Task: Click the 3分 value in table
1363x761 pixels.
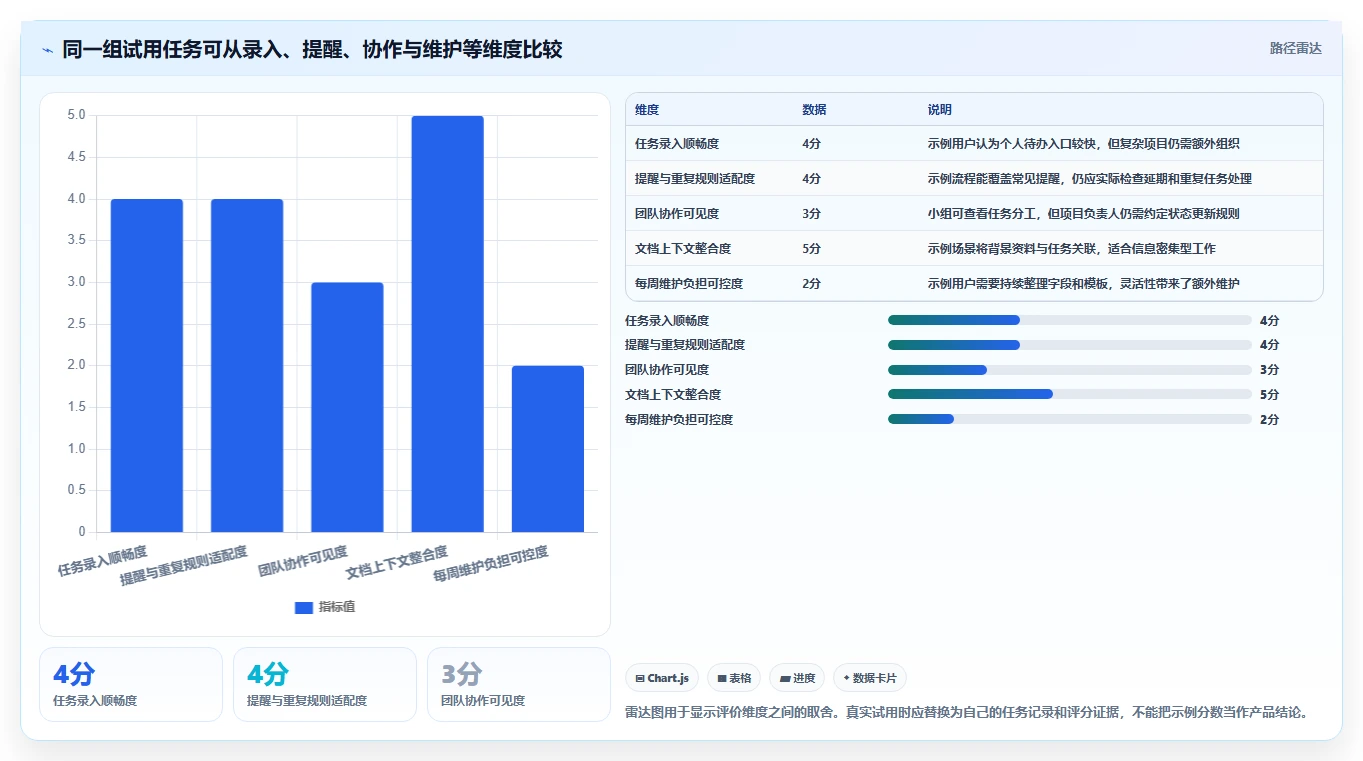Action: [x=811, y=214]
